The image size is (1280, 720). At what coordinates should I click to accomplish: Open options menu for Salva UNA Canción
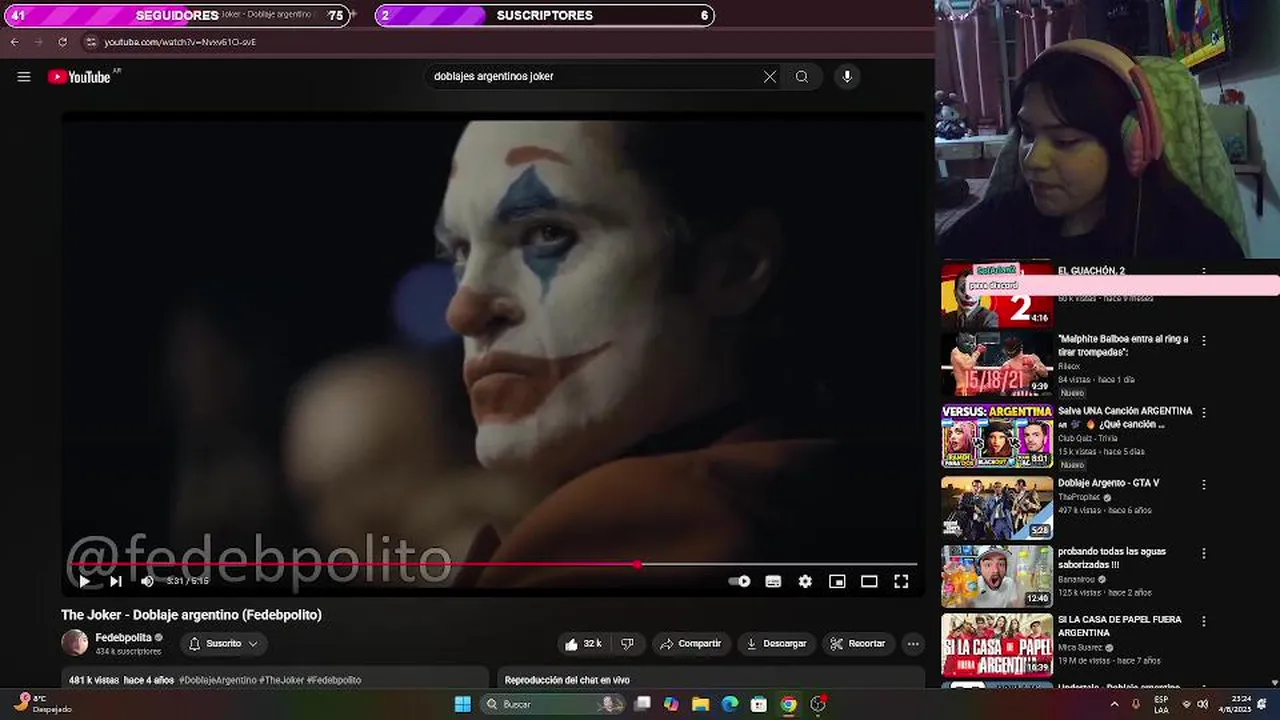pyautogui.click(x=1204, y=413)
